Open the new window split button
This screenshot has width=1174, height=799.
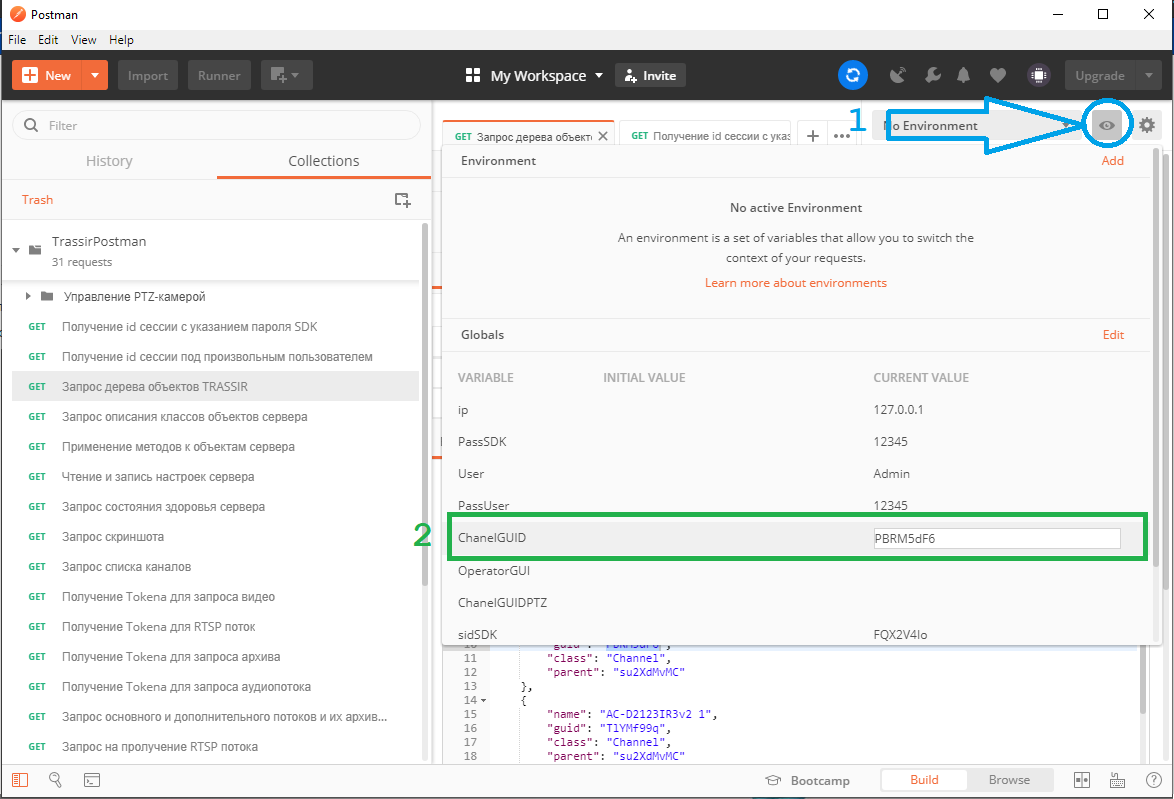tap(287, 75)
